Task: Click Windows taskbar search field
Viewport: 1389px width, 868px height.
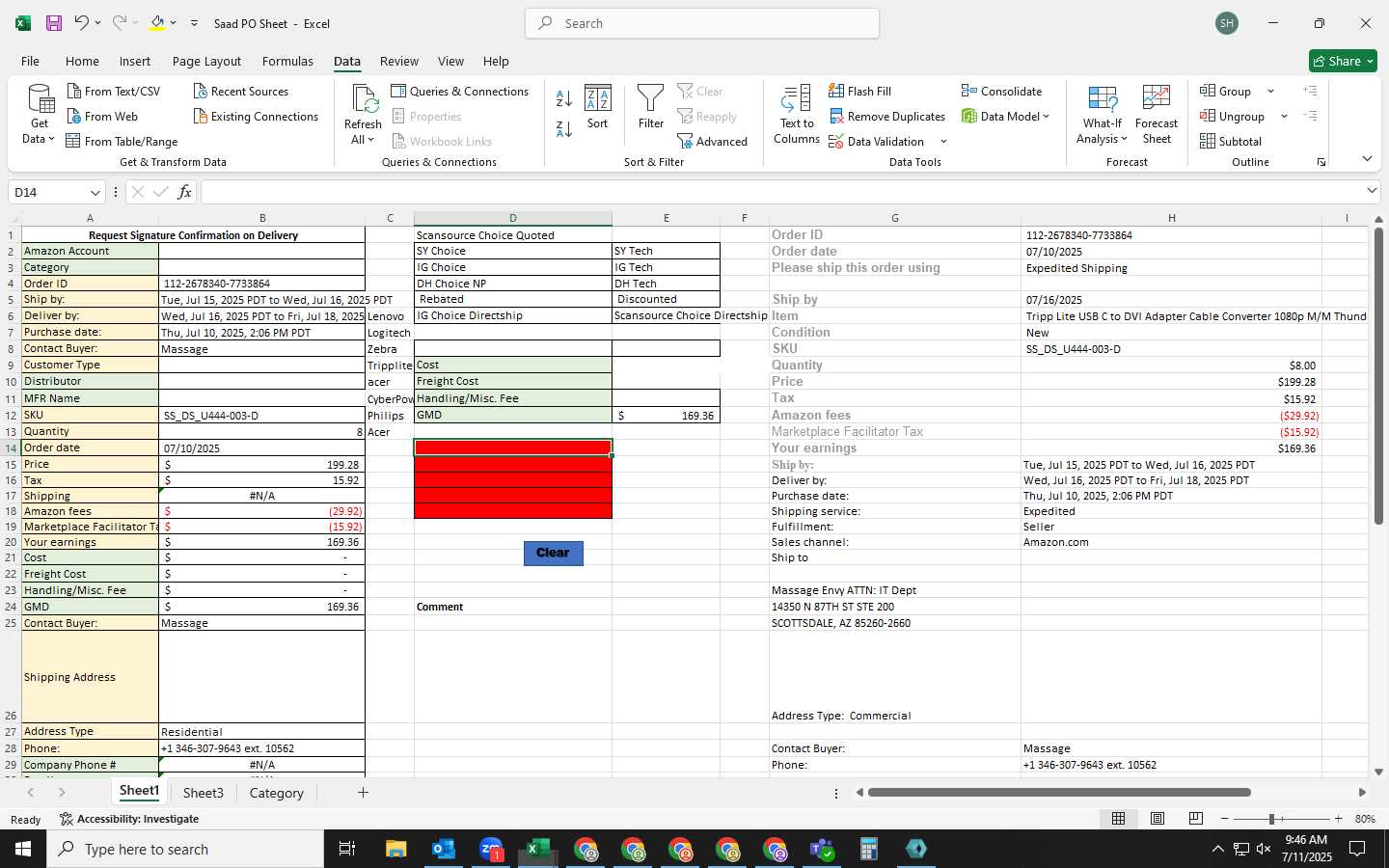Action: [x=185, y=849]
